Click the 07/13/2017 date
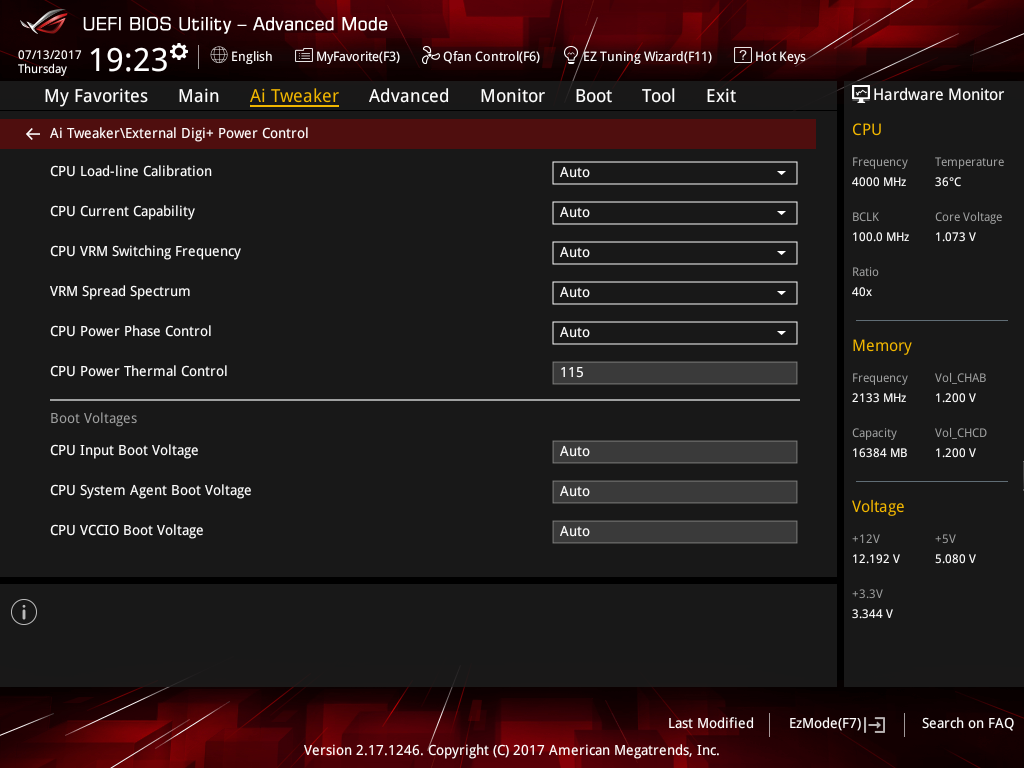The image size is (1024, 768). point(50,54)
